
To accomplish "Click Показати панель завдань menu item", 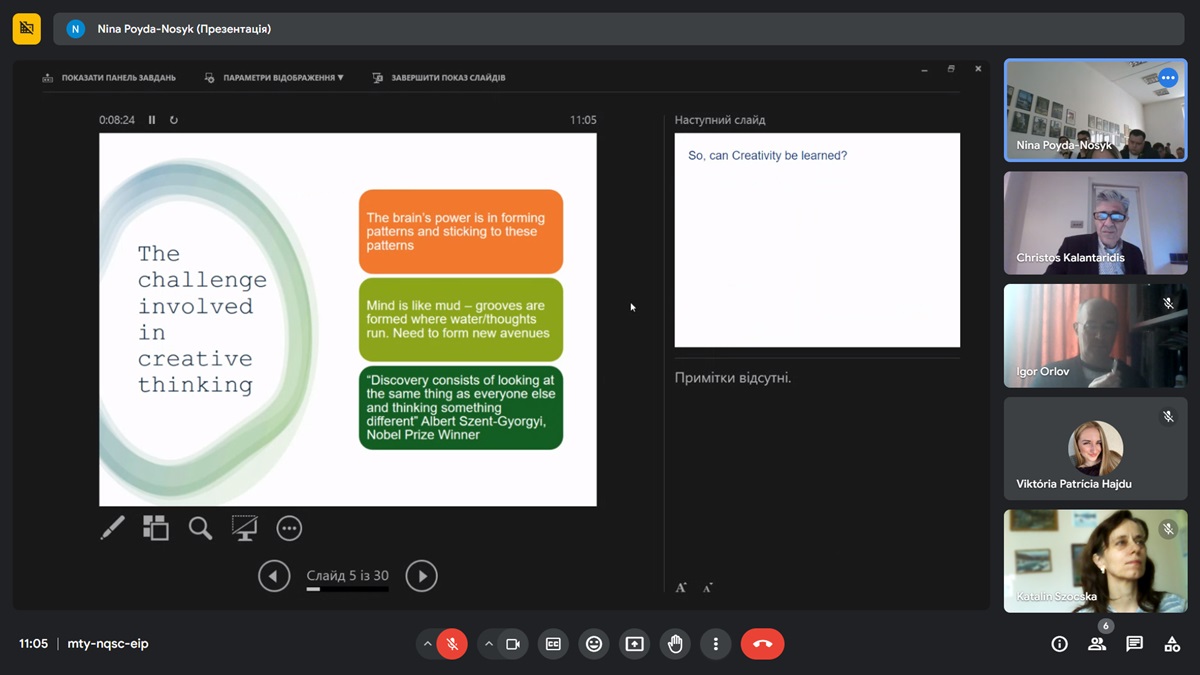I will coord(109,77).
